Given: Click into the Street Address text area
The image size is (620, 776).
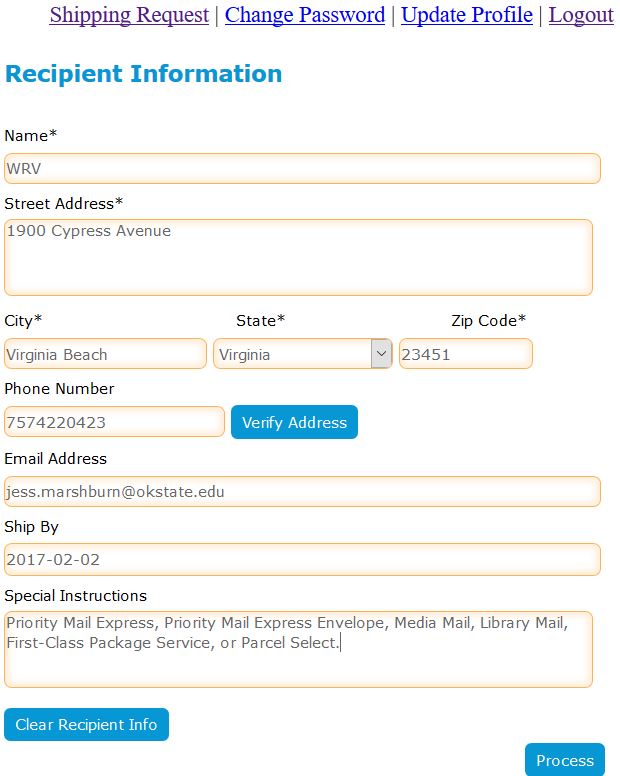Looking at the screenshot, I should [298, 257].
